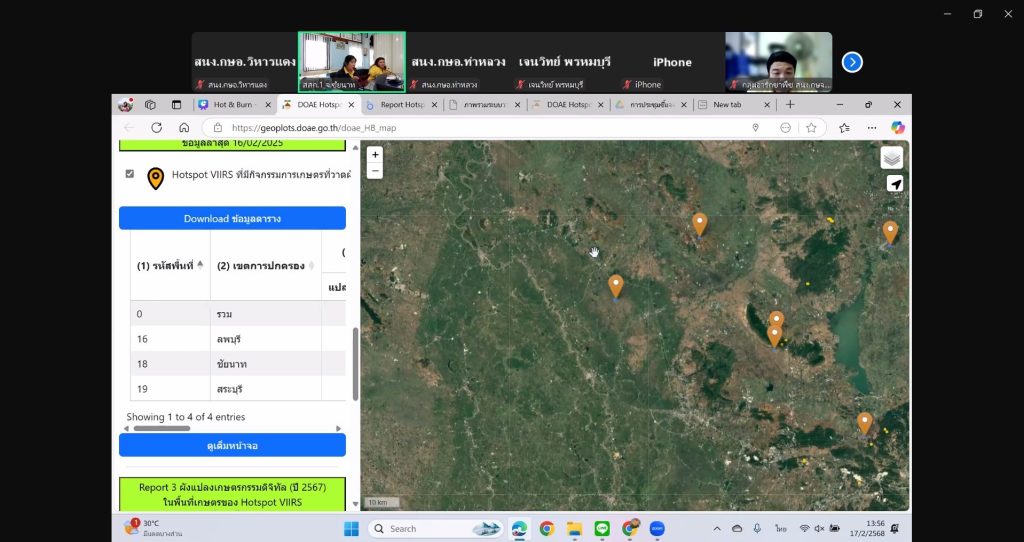Add this page to favorites
1024x542 pixels.
811,128
